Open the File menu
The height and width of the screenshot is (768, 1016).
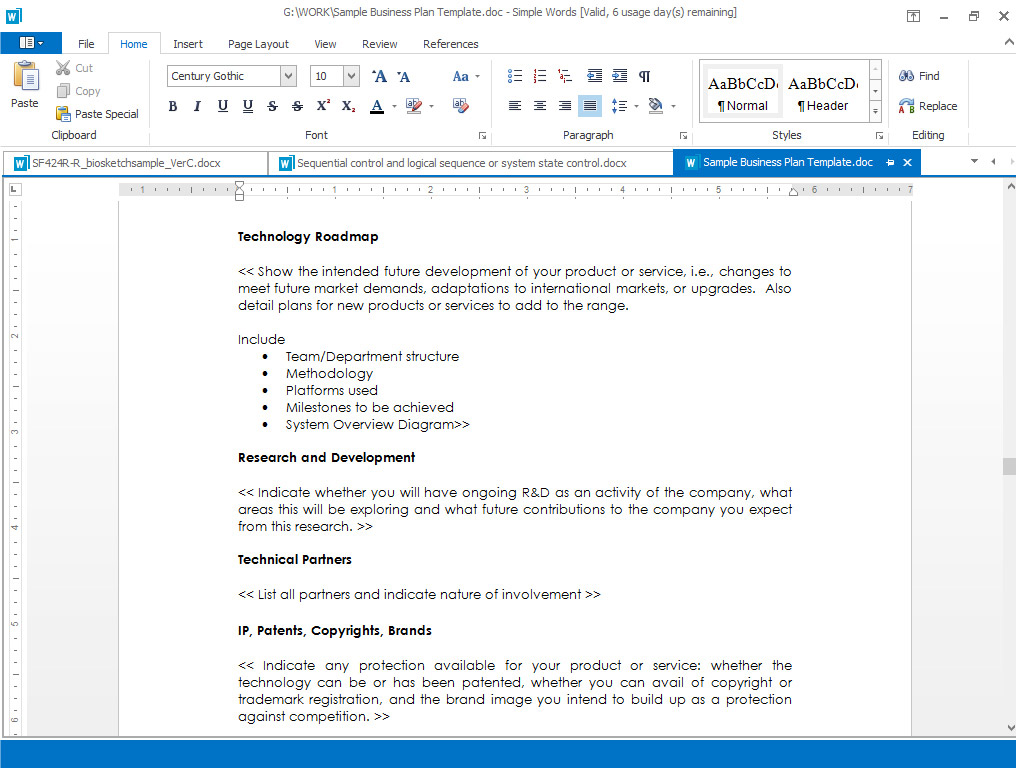pyautogui.click(x=86, y=43)
